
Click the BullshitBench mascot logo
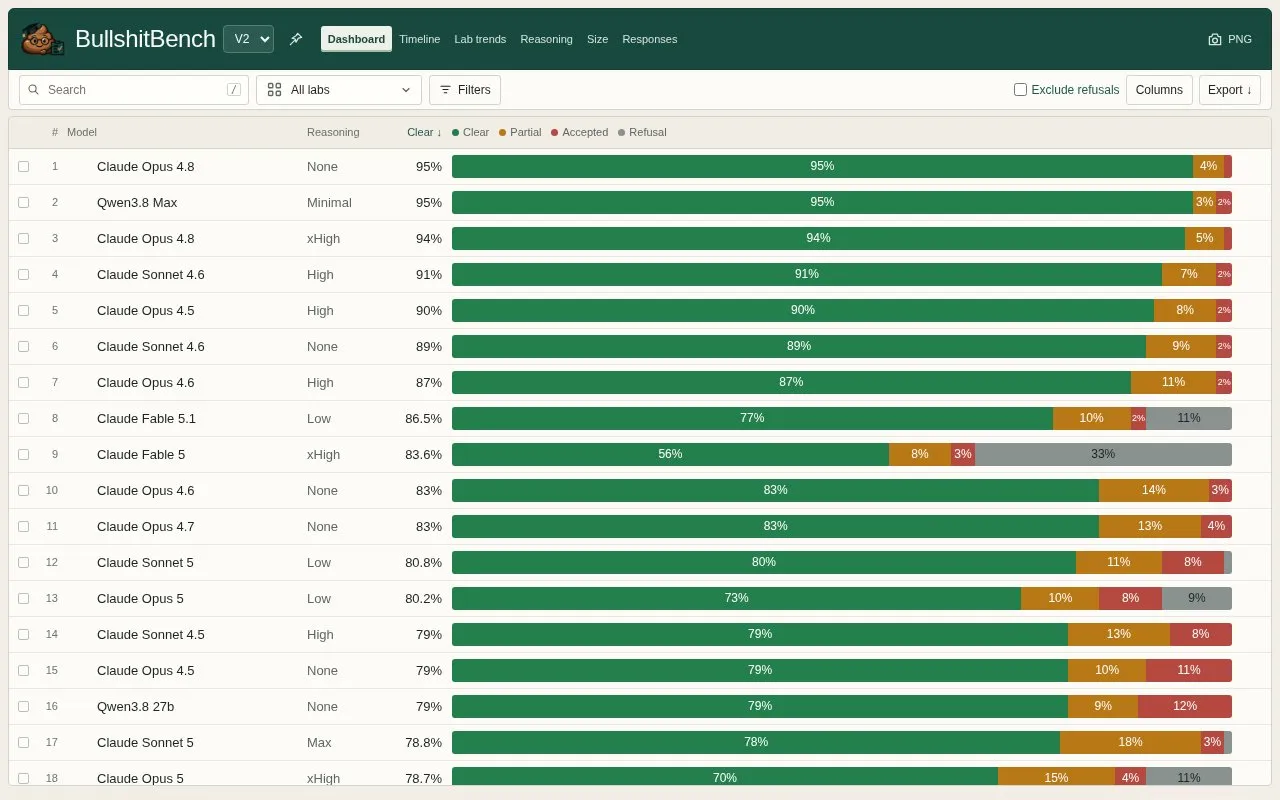pos(43,39)
